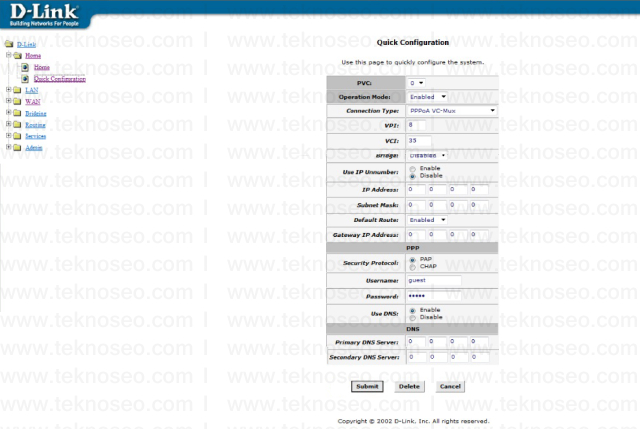
Task: Click first octet of IP Address
Action: tap(416, 189)
